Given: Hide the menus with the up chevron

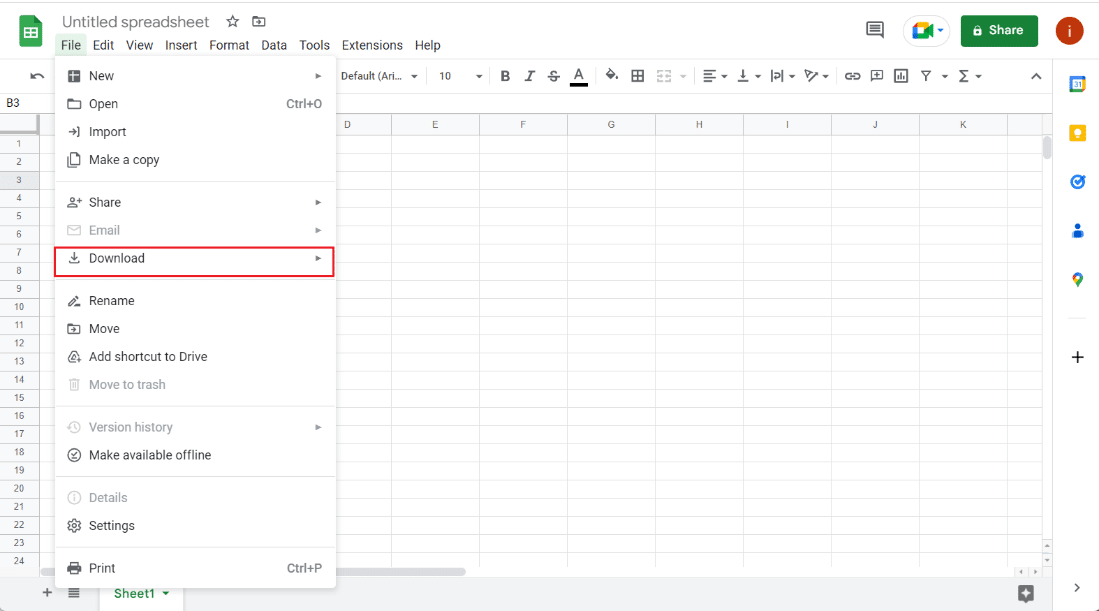Looking at the screenshot, I should tap(1036, 76).
